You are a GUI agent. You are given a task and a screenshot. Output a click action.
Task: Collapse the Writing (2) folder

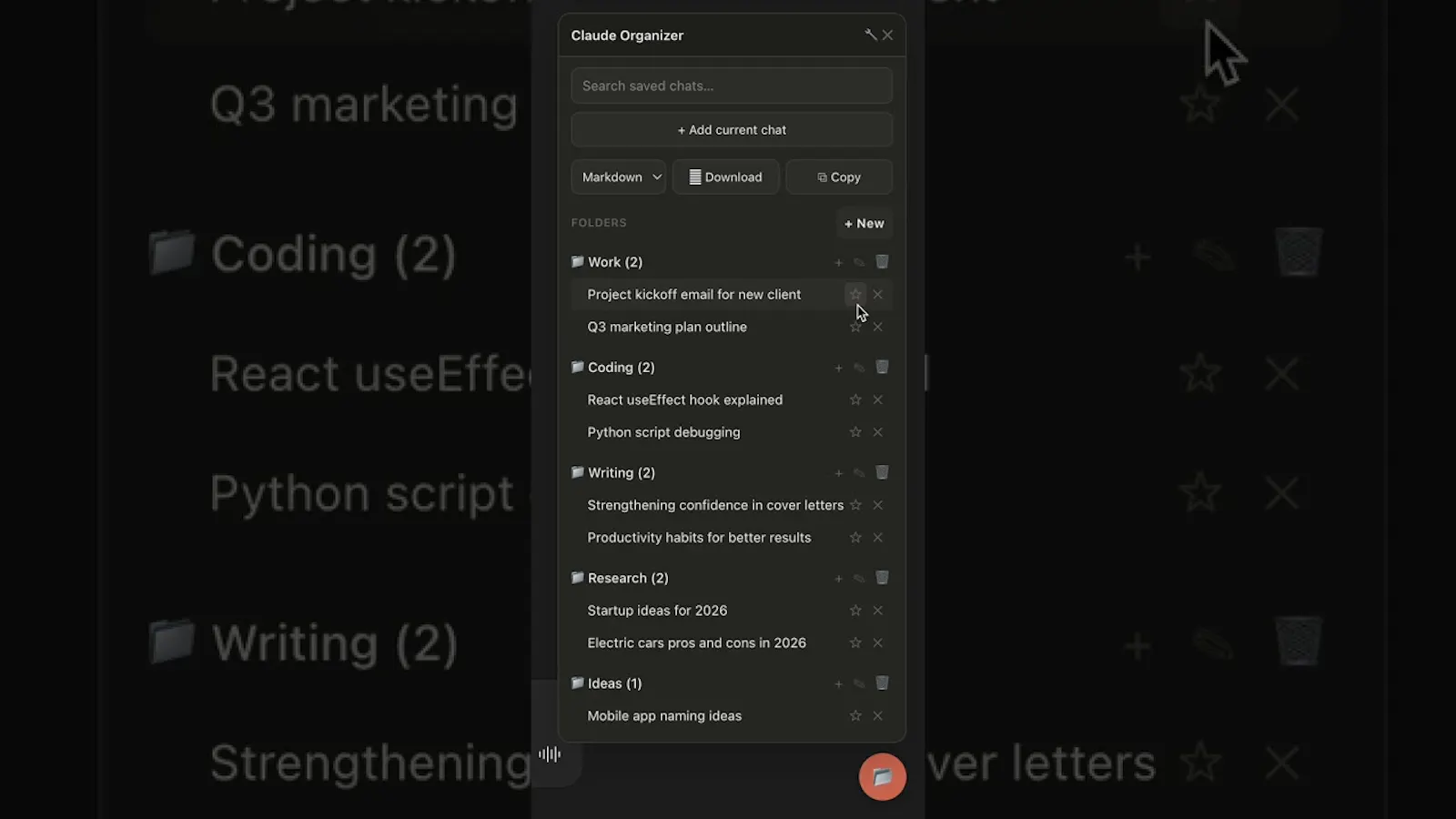[613, 473]
